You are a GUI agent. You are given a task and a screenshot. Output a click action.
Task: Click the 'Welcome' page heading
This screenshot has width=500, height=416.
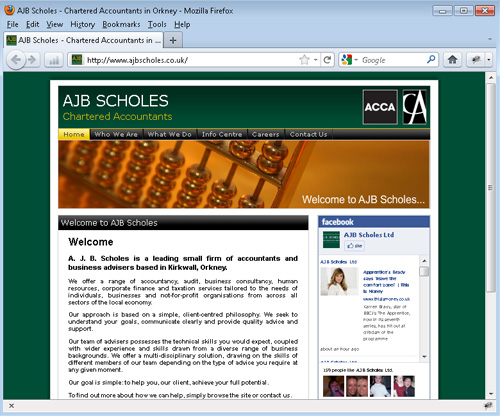(91, 242)
